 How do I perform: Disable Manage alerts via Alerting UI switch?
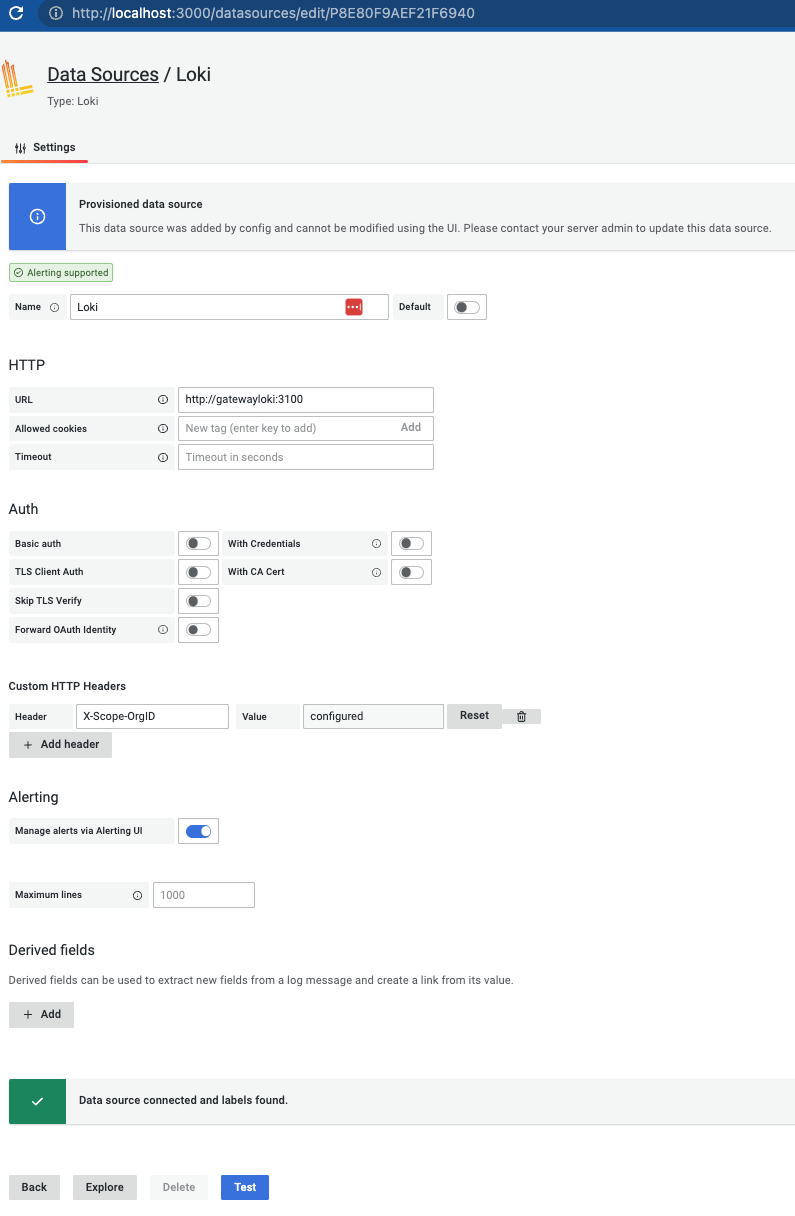click(x=198, y=831)
